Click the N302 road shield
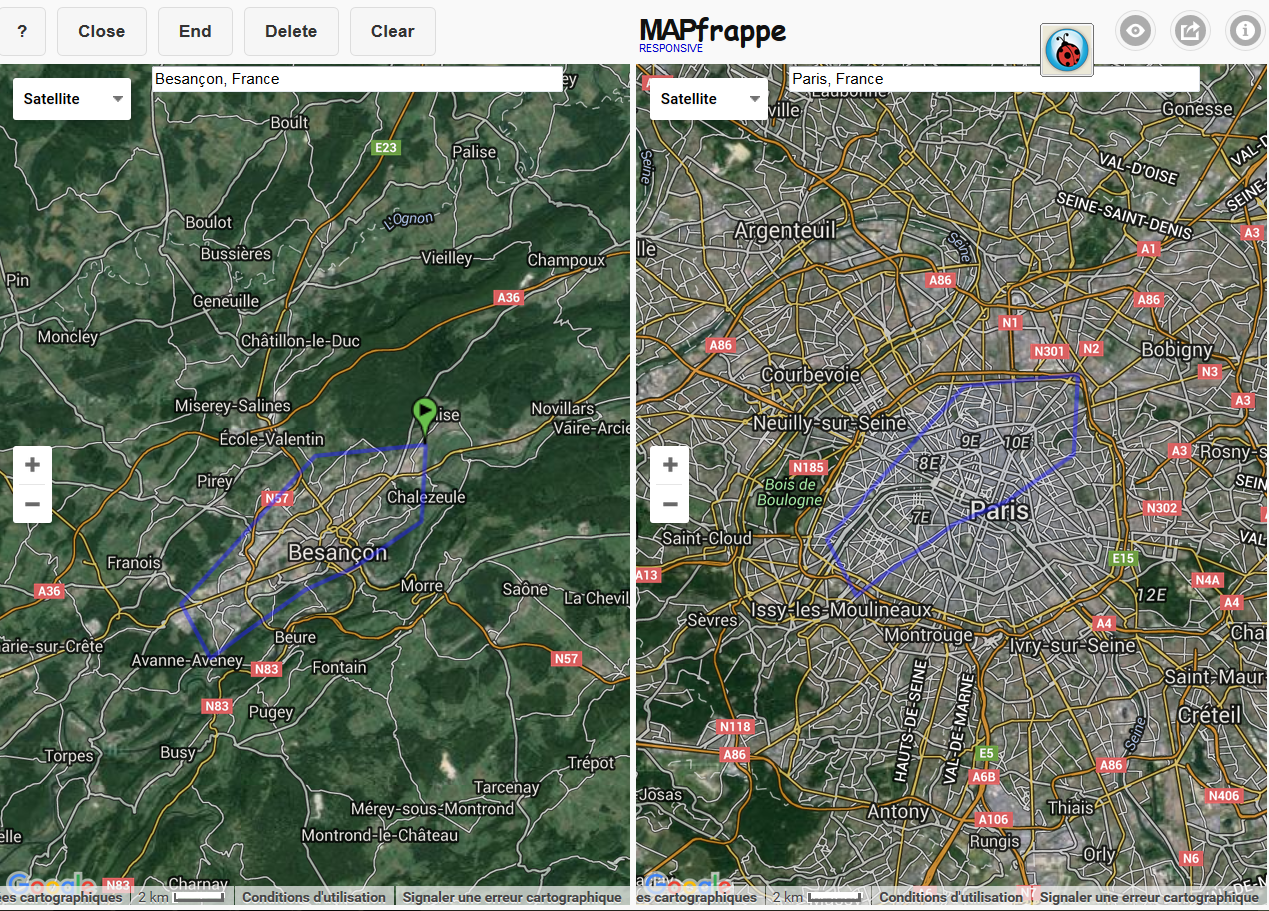The height and width of the screenshot is (911, 1269). tap(1162, 508)
